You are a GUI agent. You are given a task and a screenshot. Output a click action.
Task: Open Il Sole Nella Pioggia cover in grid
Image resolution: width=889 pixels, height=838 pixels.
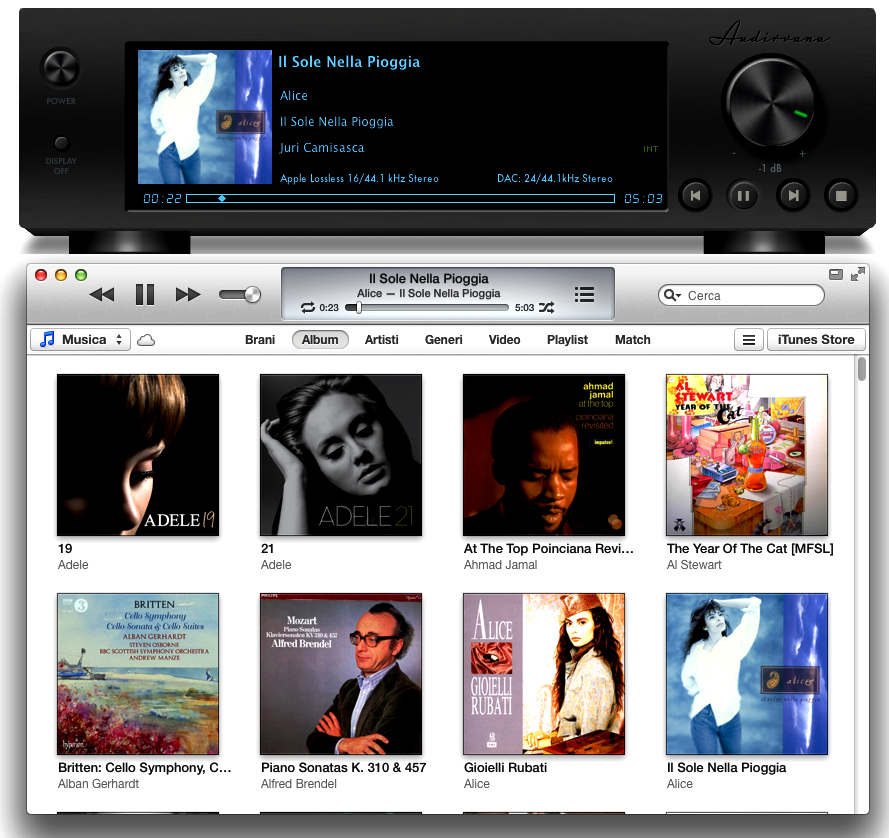click(x=747, y=674)
